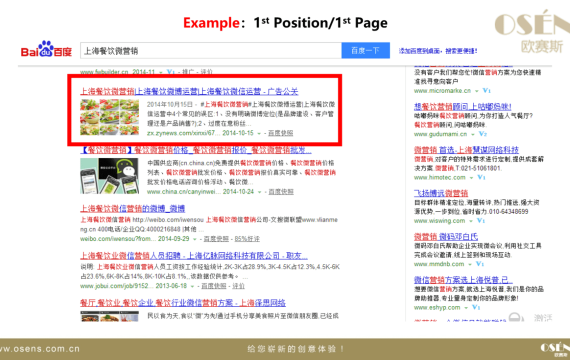Open ad 微营销 首选-上海慧谋网络科技
The height and width of the screenshot is (360, 570).
[x=466, y=150]
